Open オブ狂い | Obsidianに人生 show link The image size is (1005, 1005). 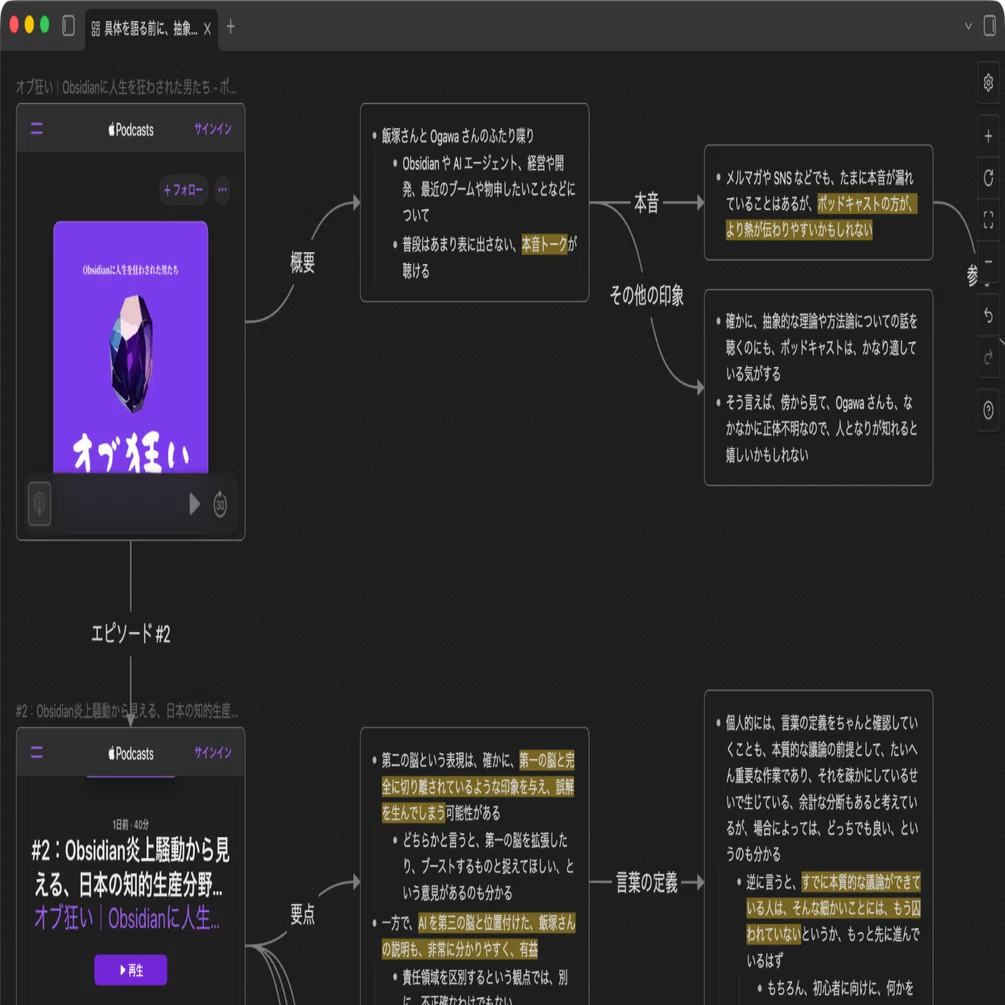[127, 918]
